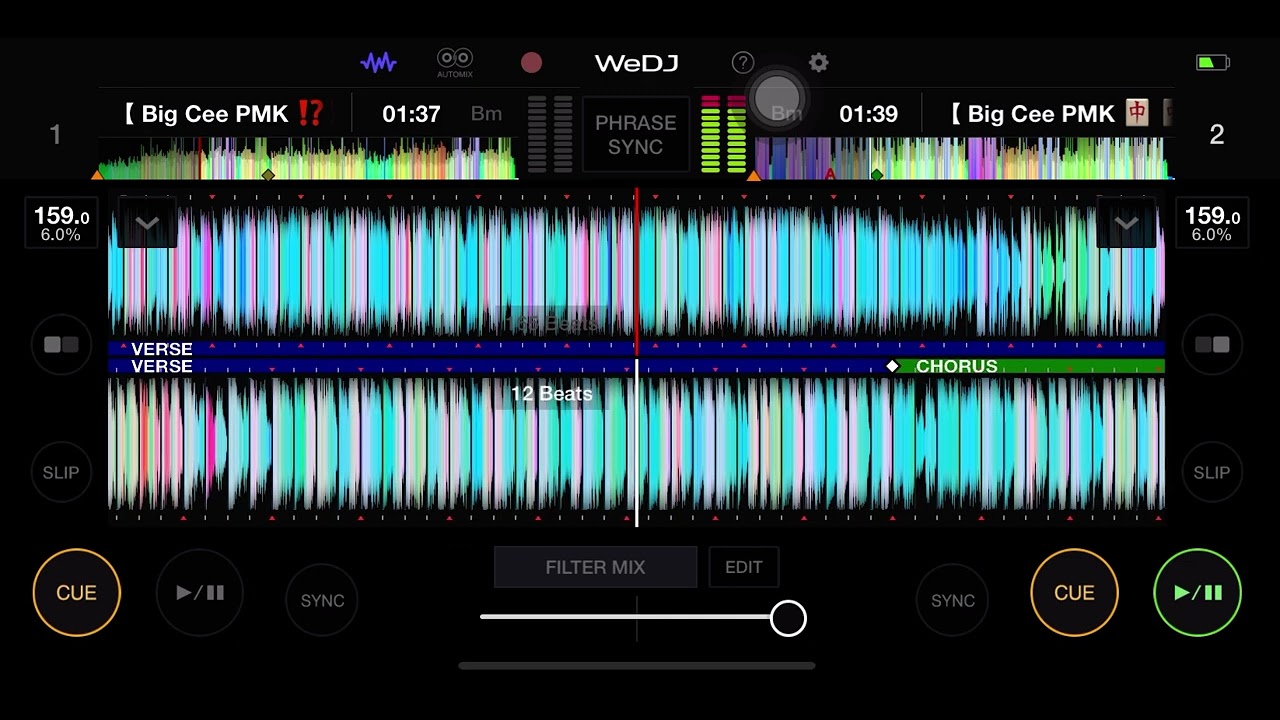Select the Filter Mix tab

(x=595, y=567)
